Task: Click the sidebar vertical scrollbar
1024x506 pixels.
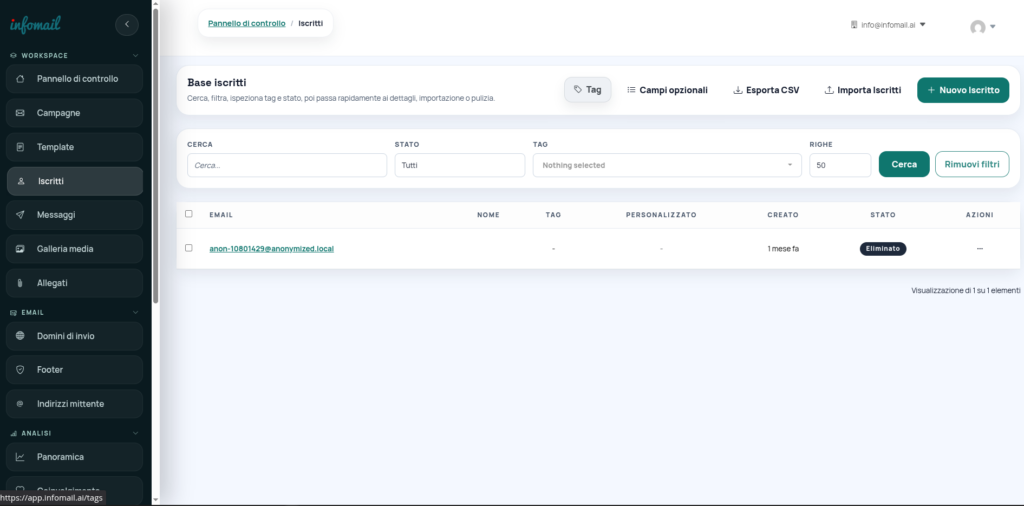Action: click(x=155, y=150)
